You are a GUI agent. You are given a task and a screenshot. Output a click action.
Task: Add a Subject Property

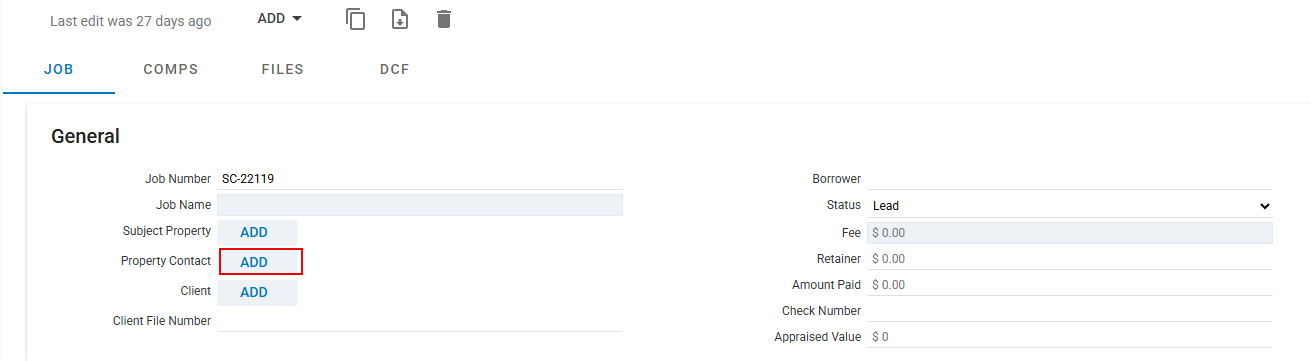coord(257,232)
